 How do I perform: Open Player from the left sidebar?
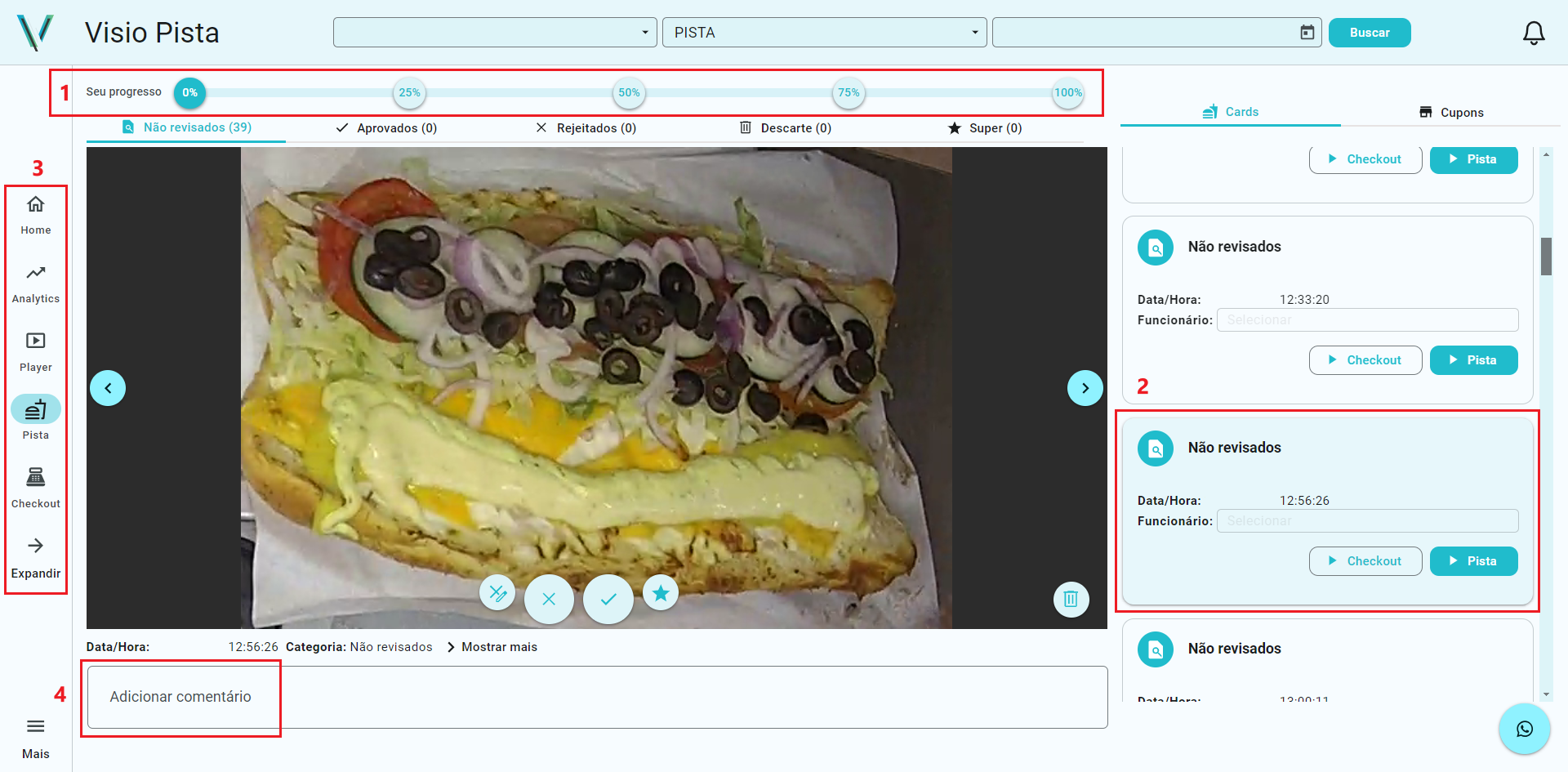(36, 351)
